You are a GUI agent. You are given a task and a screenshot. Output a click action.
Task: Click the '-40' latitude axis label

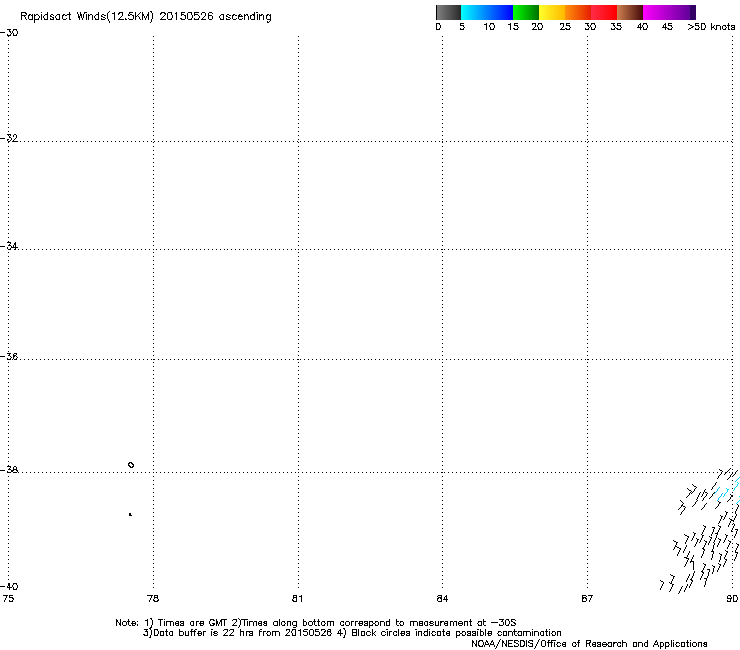coord(9,586)
